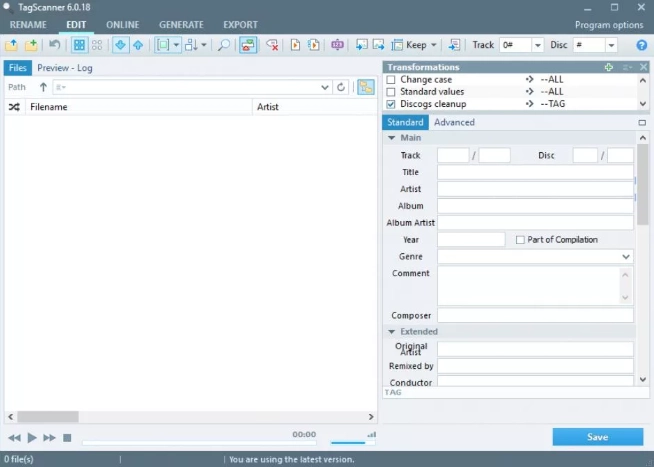Enable the Change case transformation

(x=391, y=79)
